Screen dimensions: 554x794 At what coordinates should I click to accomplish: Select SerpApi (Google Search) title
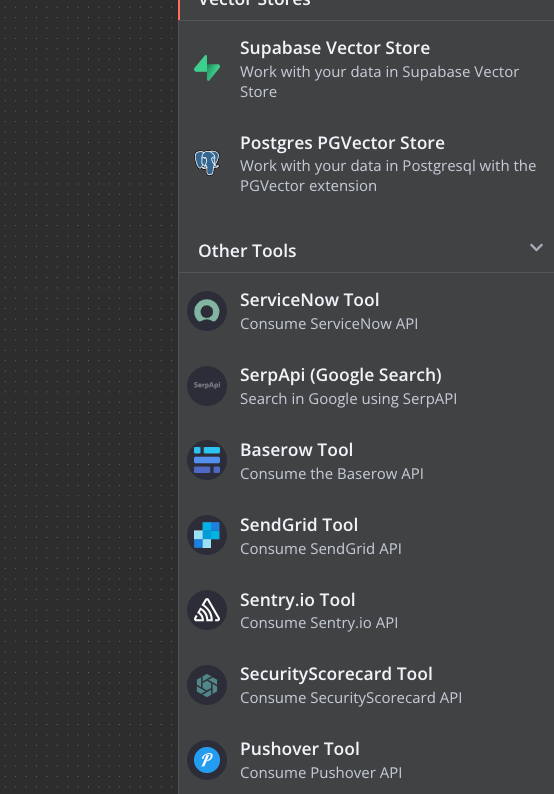coord(341,375)
